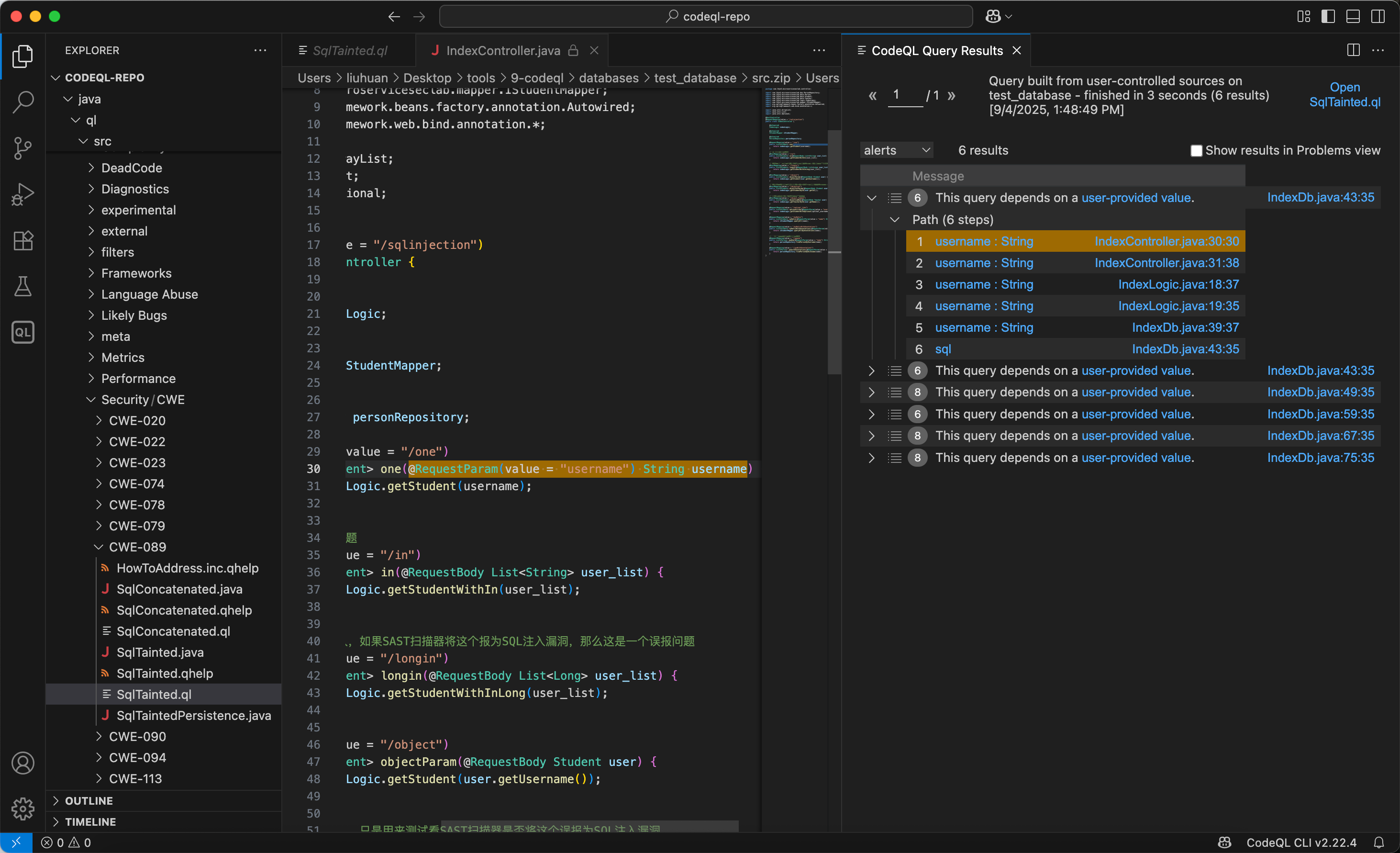
Task: Click CodeQL CLI v2.22.4 status bar entry
Action: coord(1301,842)
